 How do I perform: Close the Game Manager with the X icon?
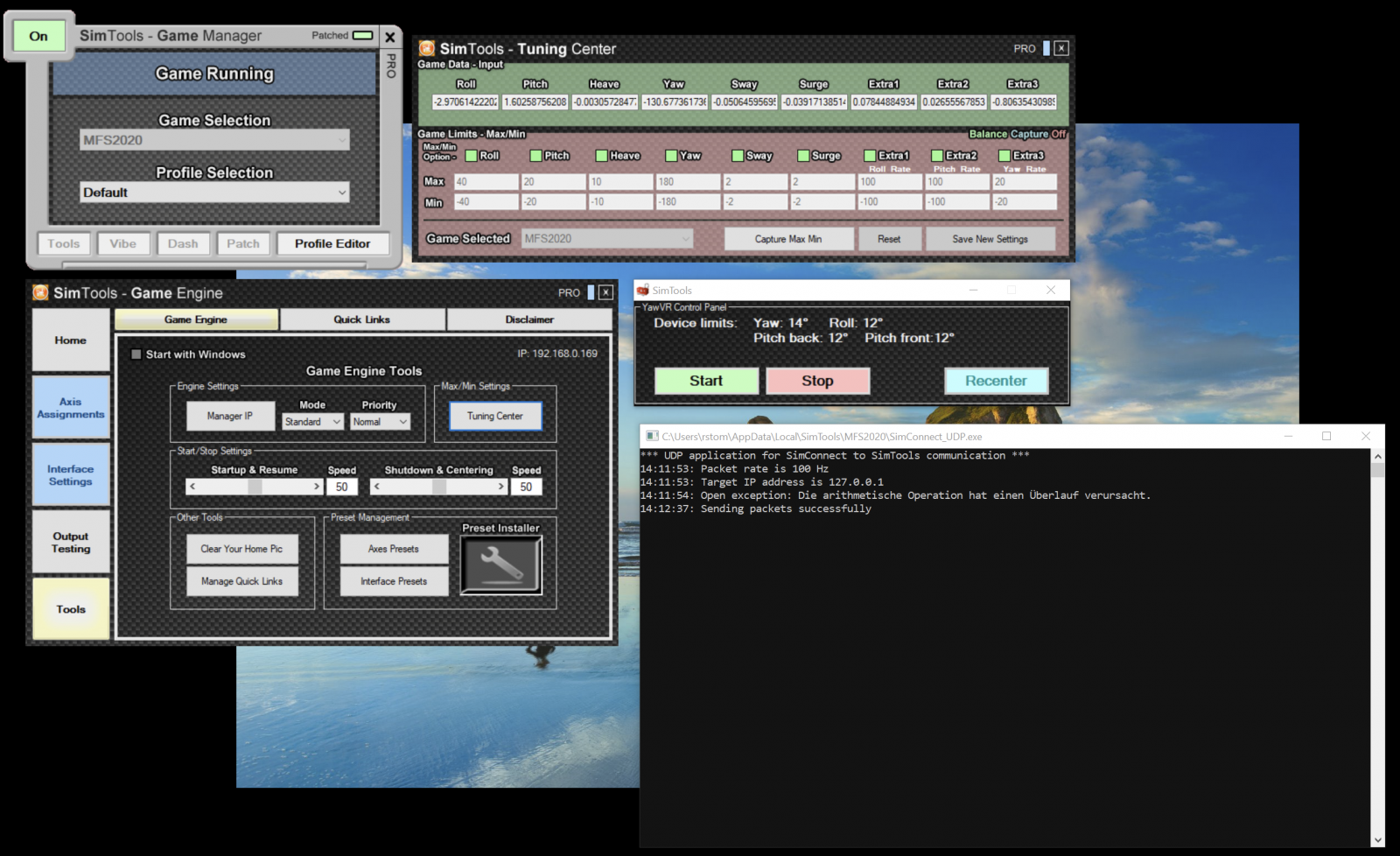point(390,37)
